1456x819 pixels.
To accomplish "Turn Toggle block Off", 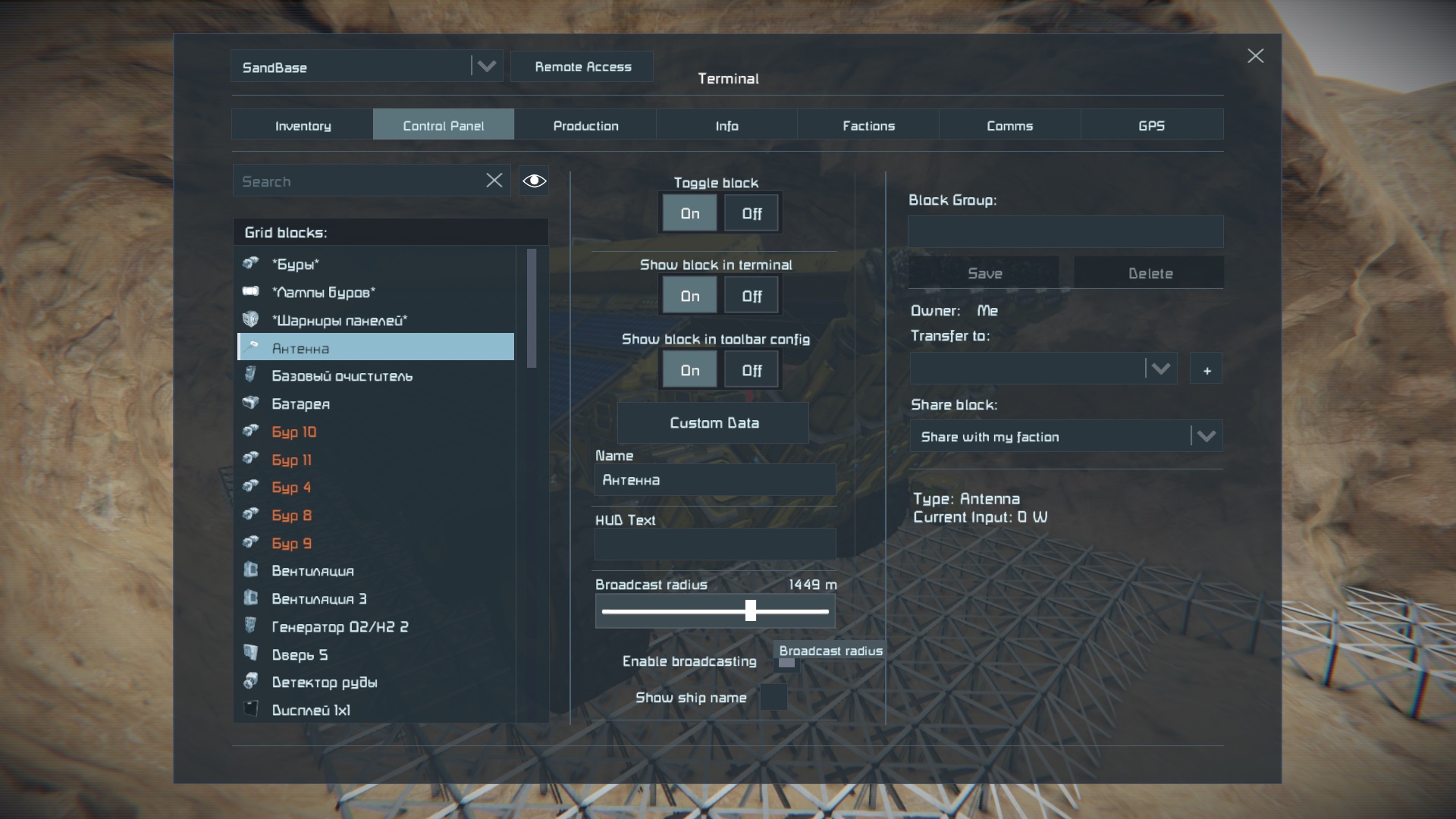I will pos(752,214).
